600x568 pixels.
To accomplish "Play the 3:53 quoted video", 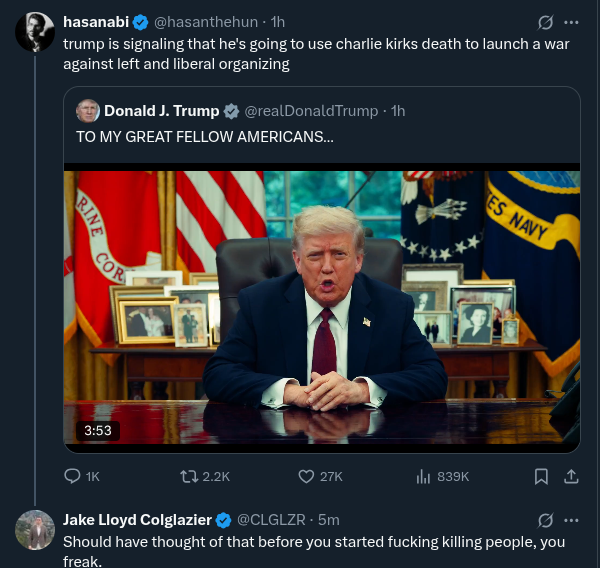I will 322,308.
